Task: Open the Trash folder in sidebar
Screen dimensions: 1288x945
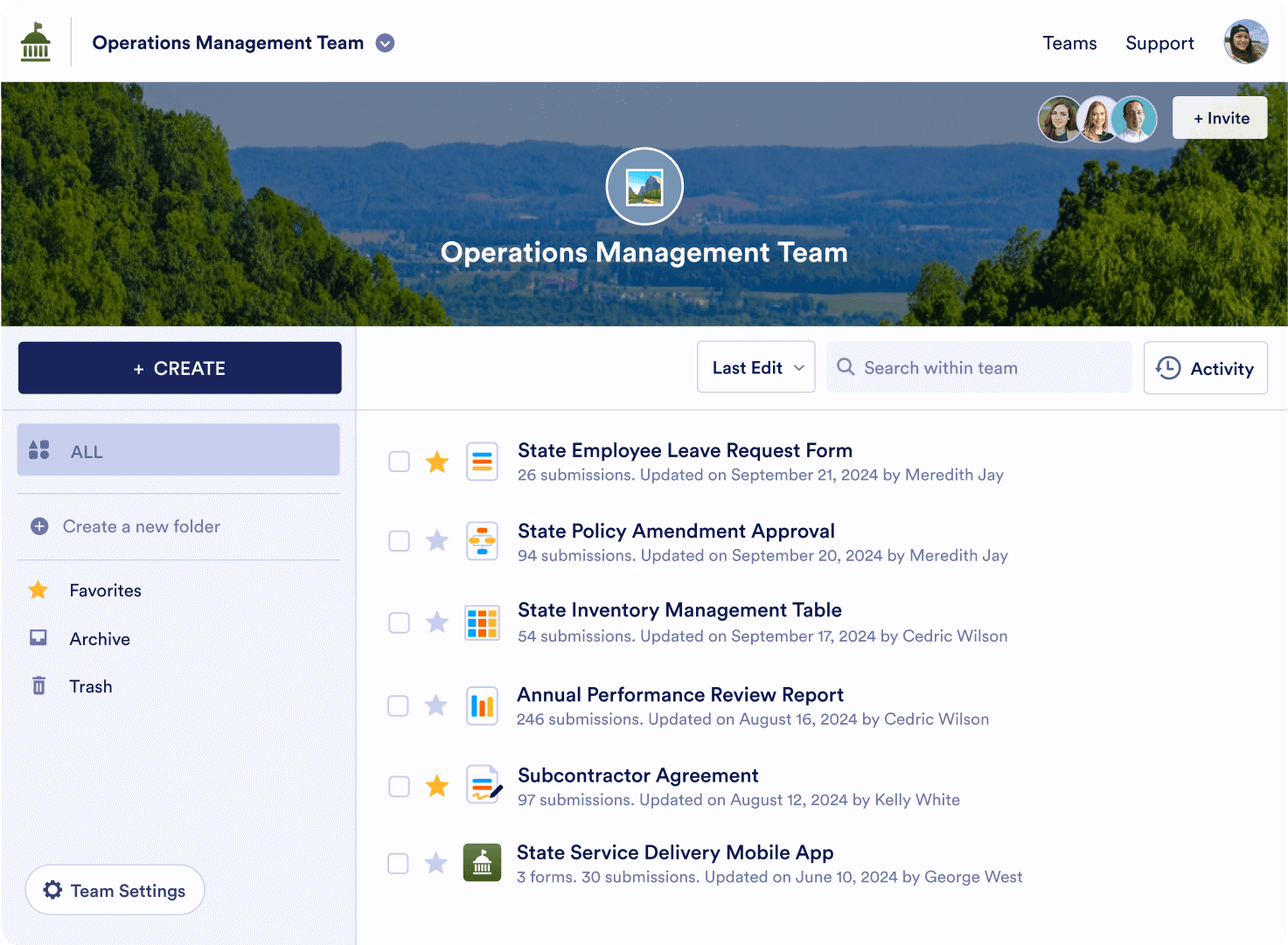Action: [x=91, y=686]
